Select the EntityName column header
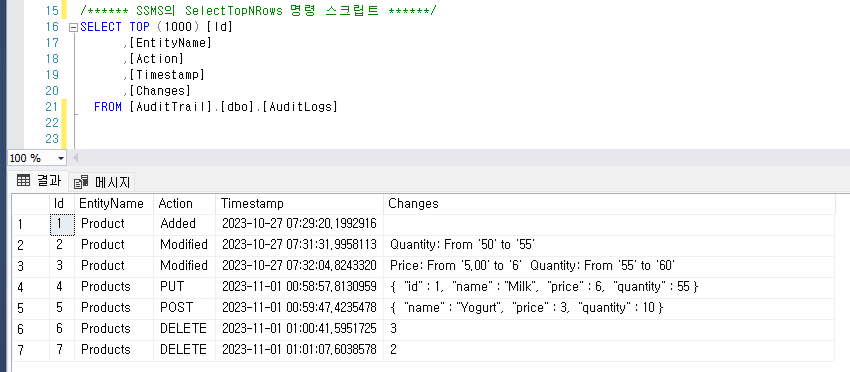This screenshot has width=850, height=372. point(114,203)
